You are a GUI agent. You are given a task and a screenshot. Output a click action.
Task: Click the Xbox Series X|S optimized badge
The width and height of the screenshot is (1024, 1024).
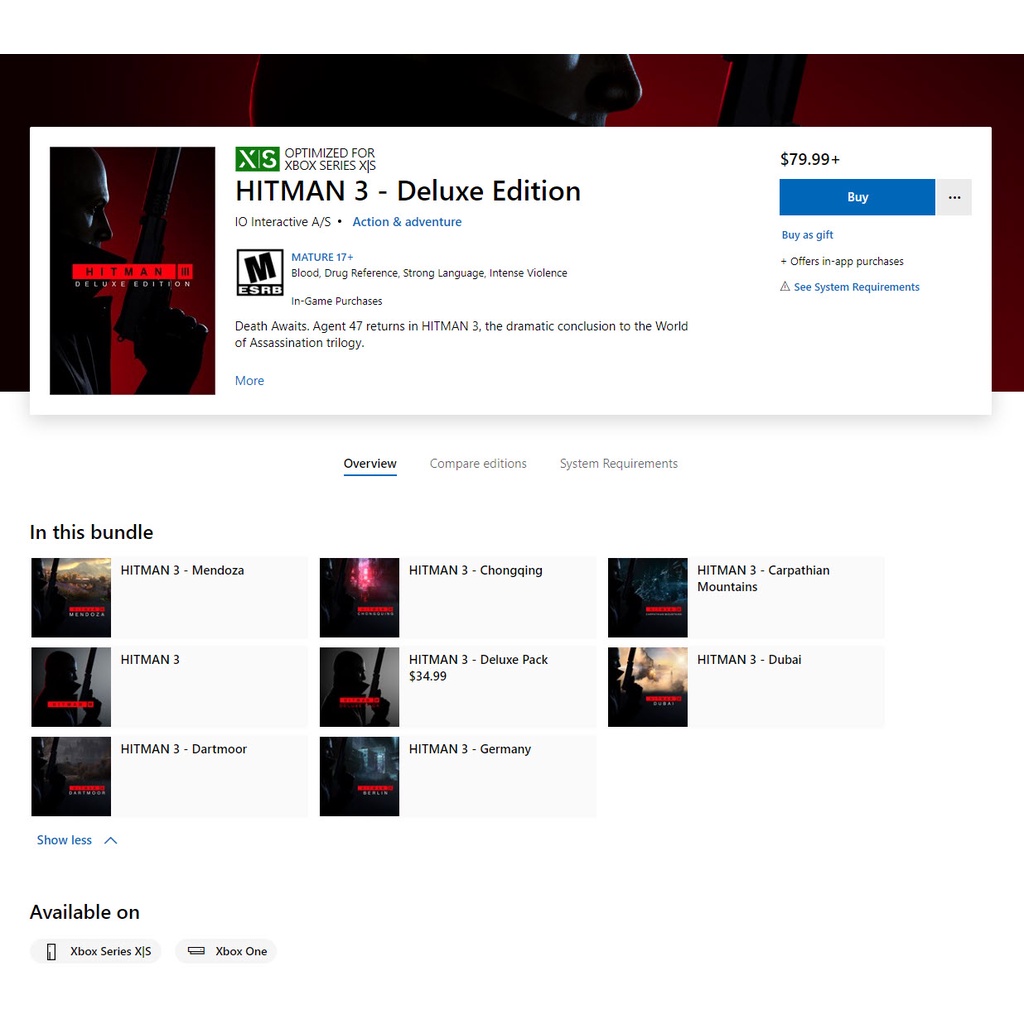coord(306,159)
